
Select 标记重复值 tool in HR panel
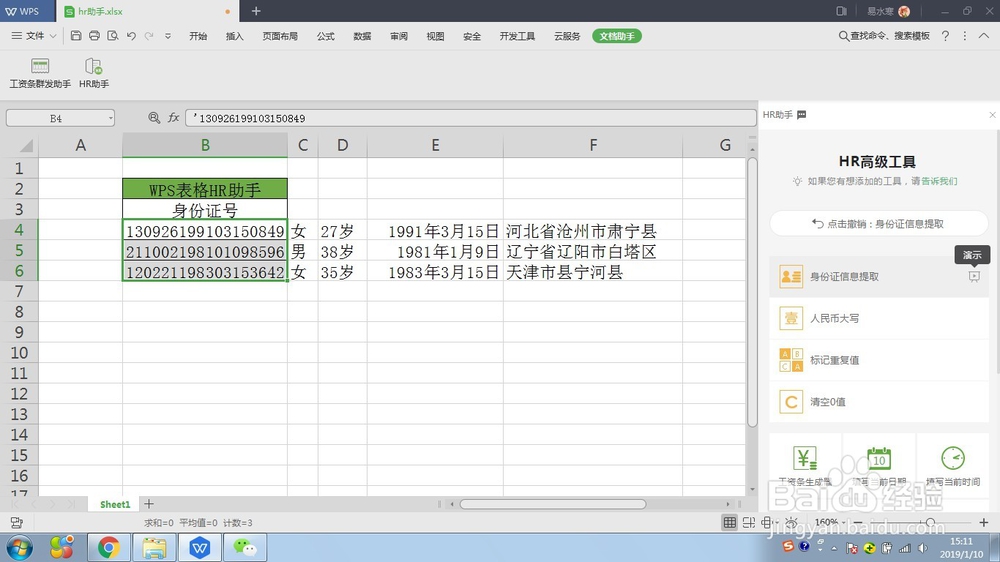(879, 360)
